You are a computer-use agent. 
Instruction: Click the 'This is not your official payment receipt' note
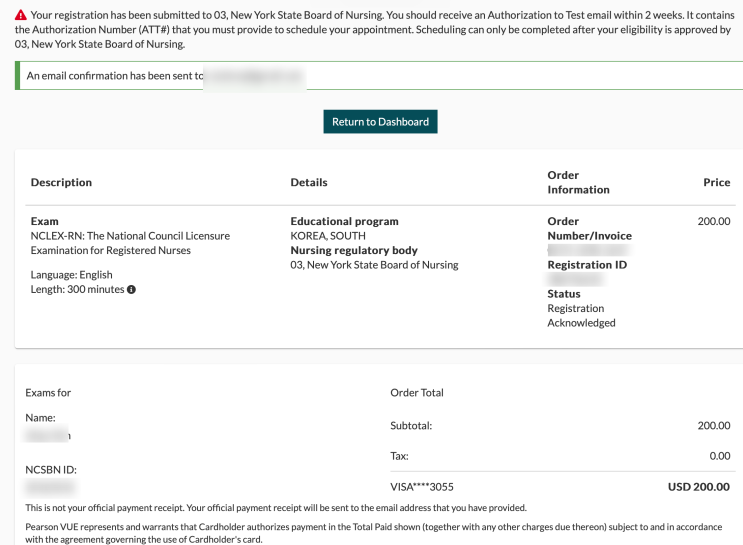[x=276, y=508]
